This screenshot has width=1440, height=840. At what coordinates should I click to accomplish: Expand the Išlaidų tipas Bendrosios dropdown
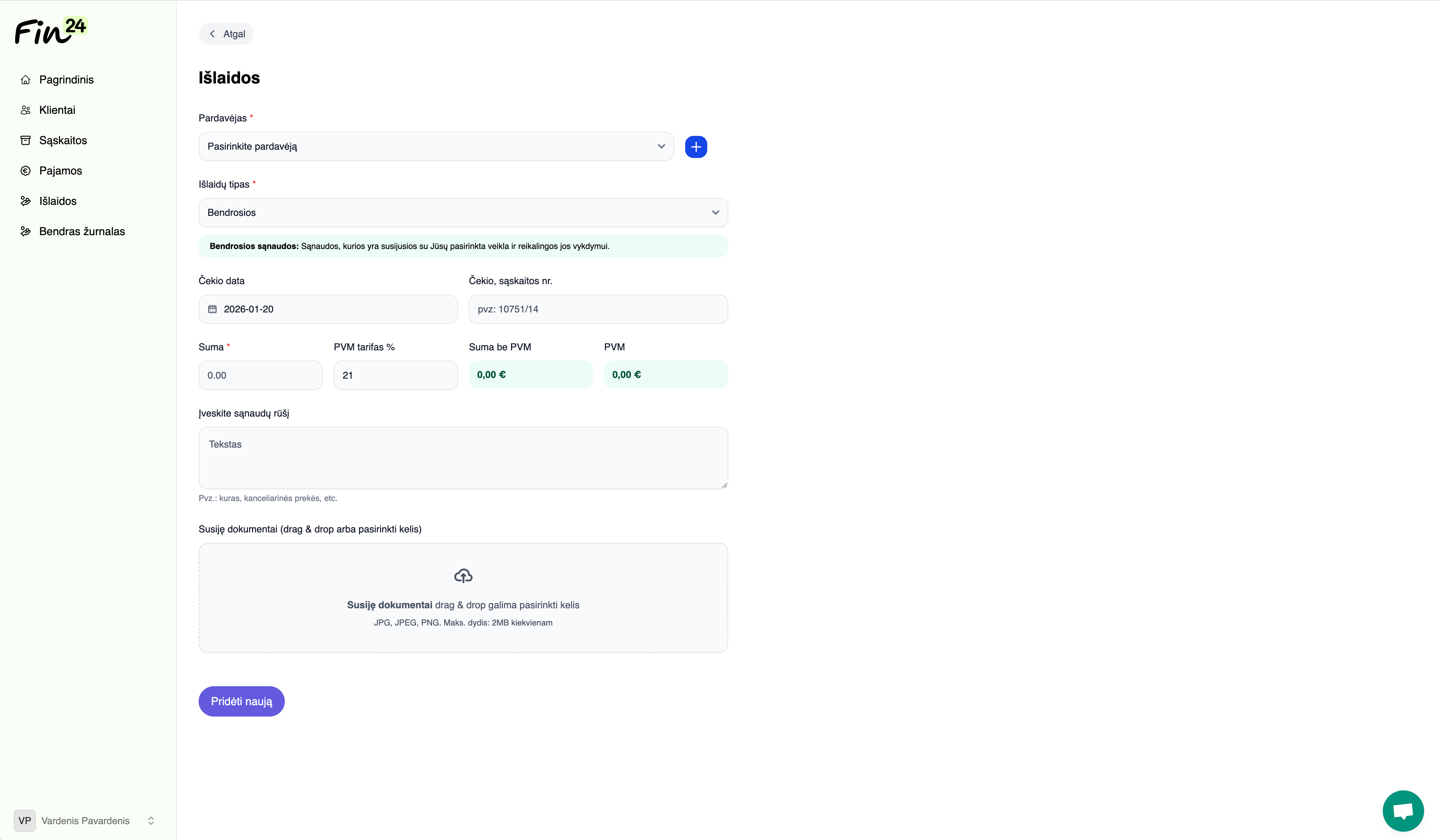(463, 212)
